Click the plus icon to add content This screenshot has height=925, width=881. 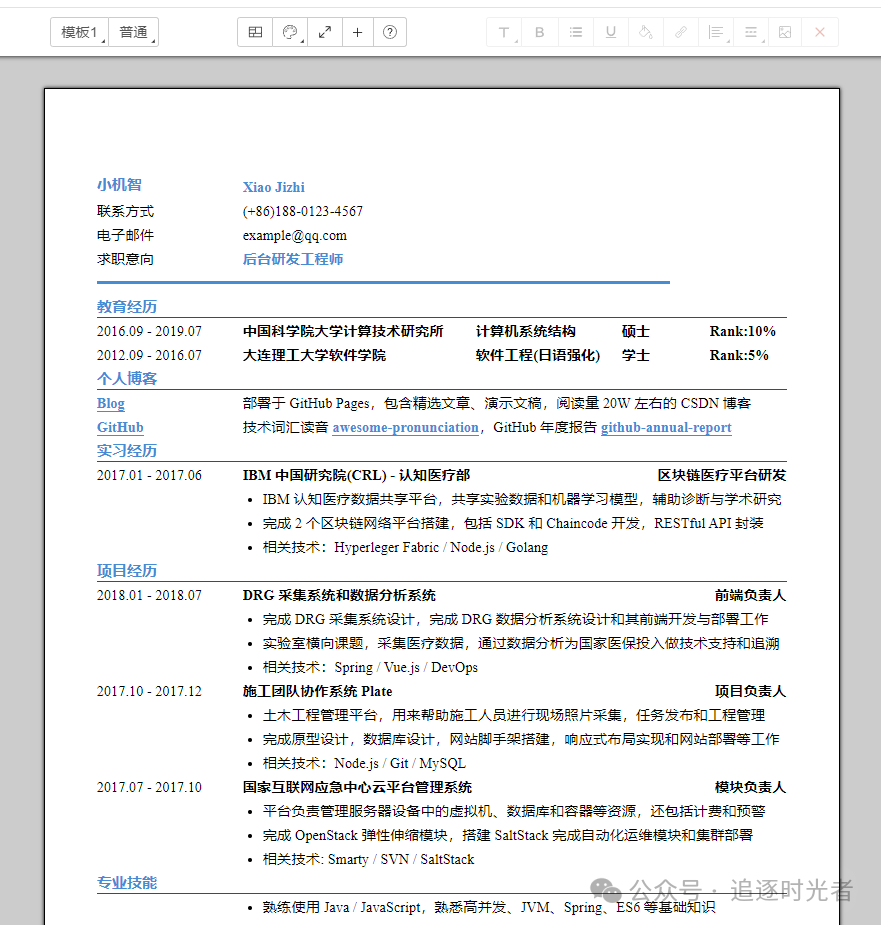click(x=357, y=31)
